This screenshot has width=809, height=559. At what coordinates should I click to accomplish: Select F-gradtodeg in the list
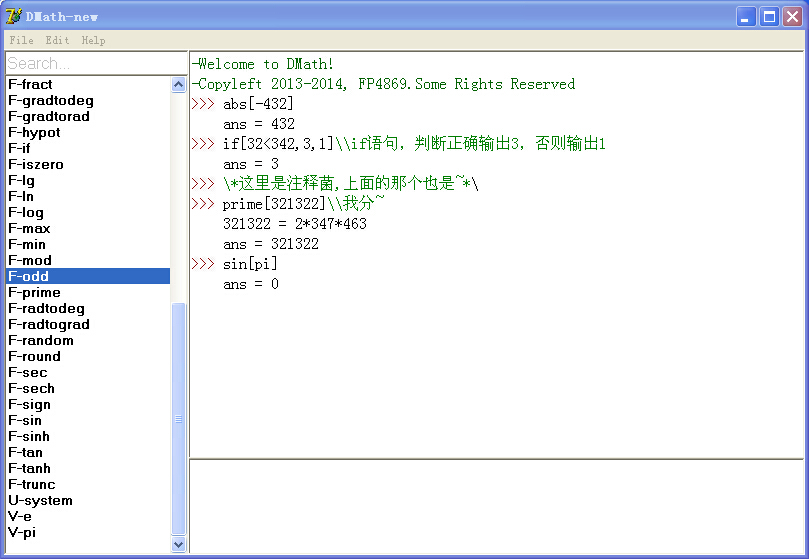(x=88, y=100)
